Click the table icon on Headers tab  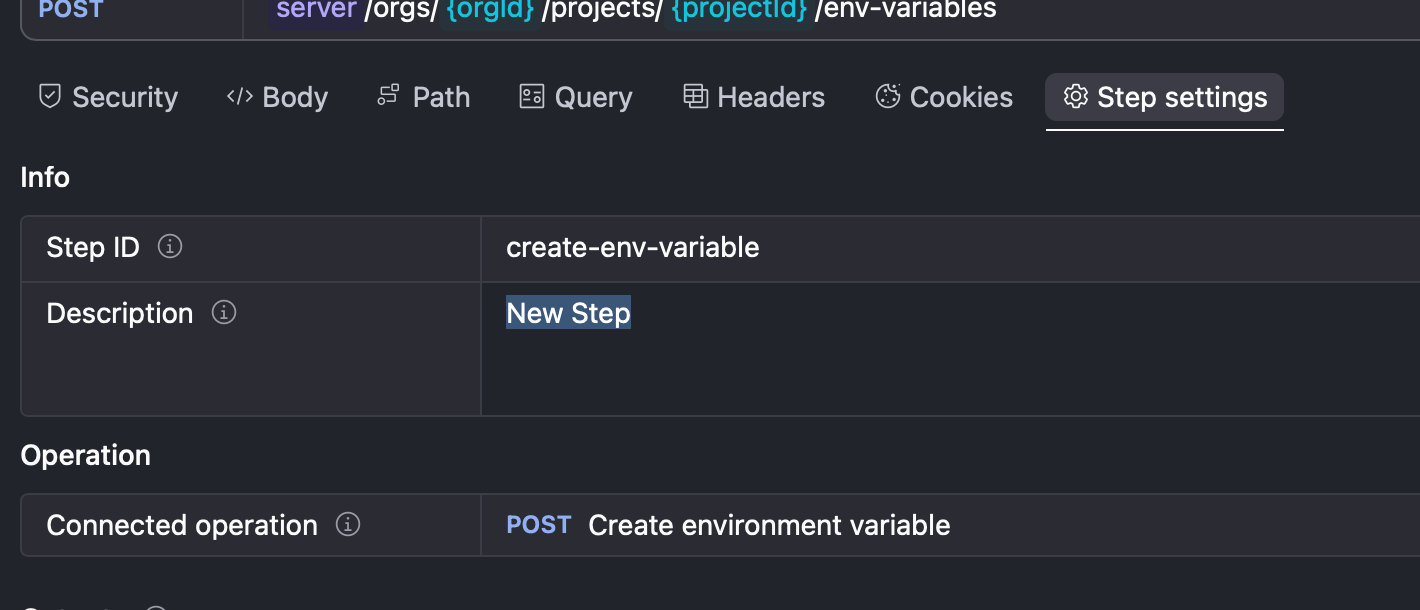point(695,96)
